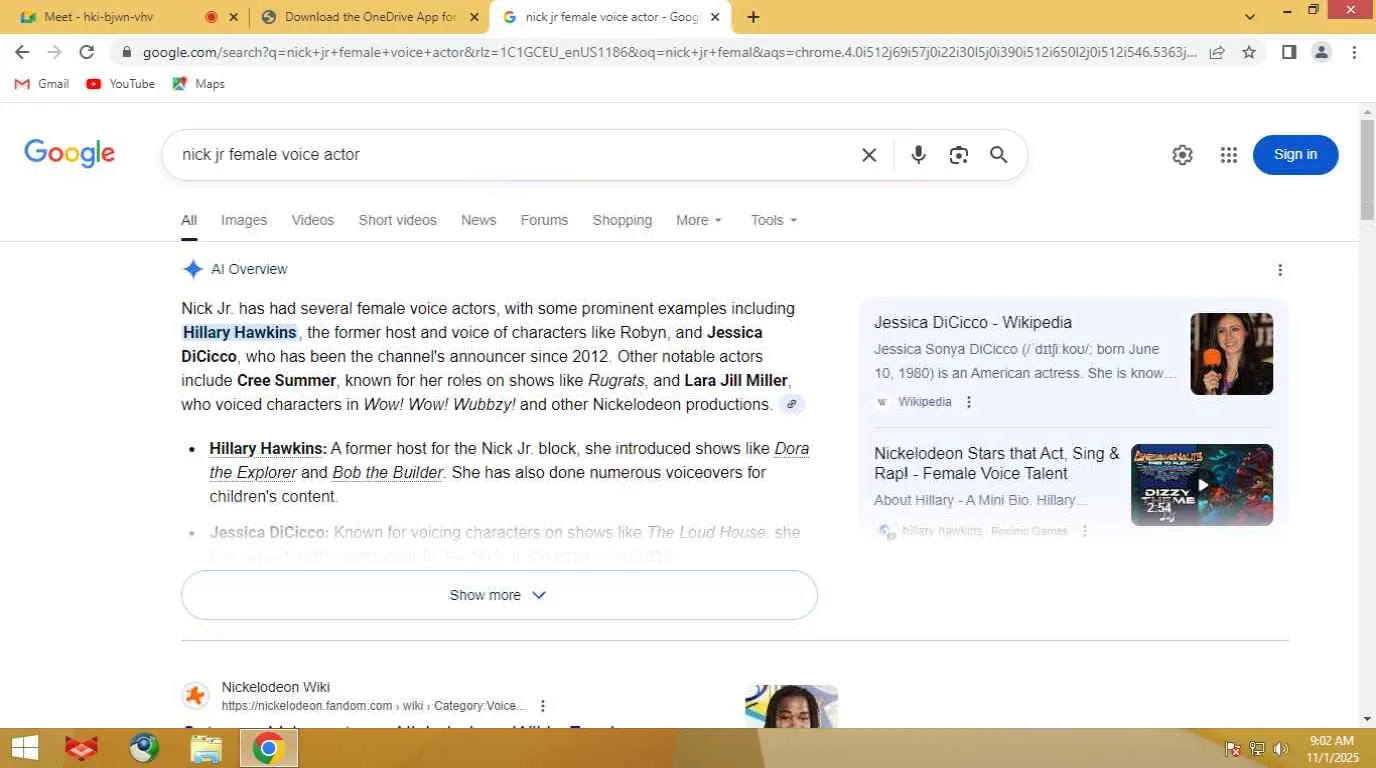
Task: Start a voice search with the microphone
Action: 918,155
